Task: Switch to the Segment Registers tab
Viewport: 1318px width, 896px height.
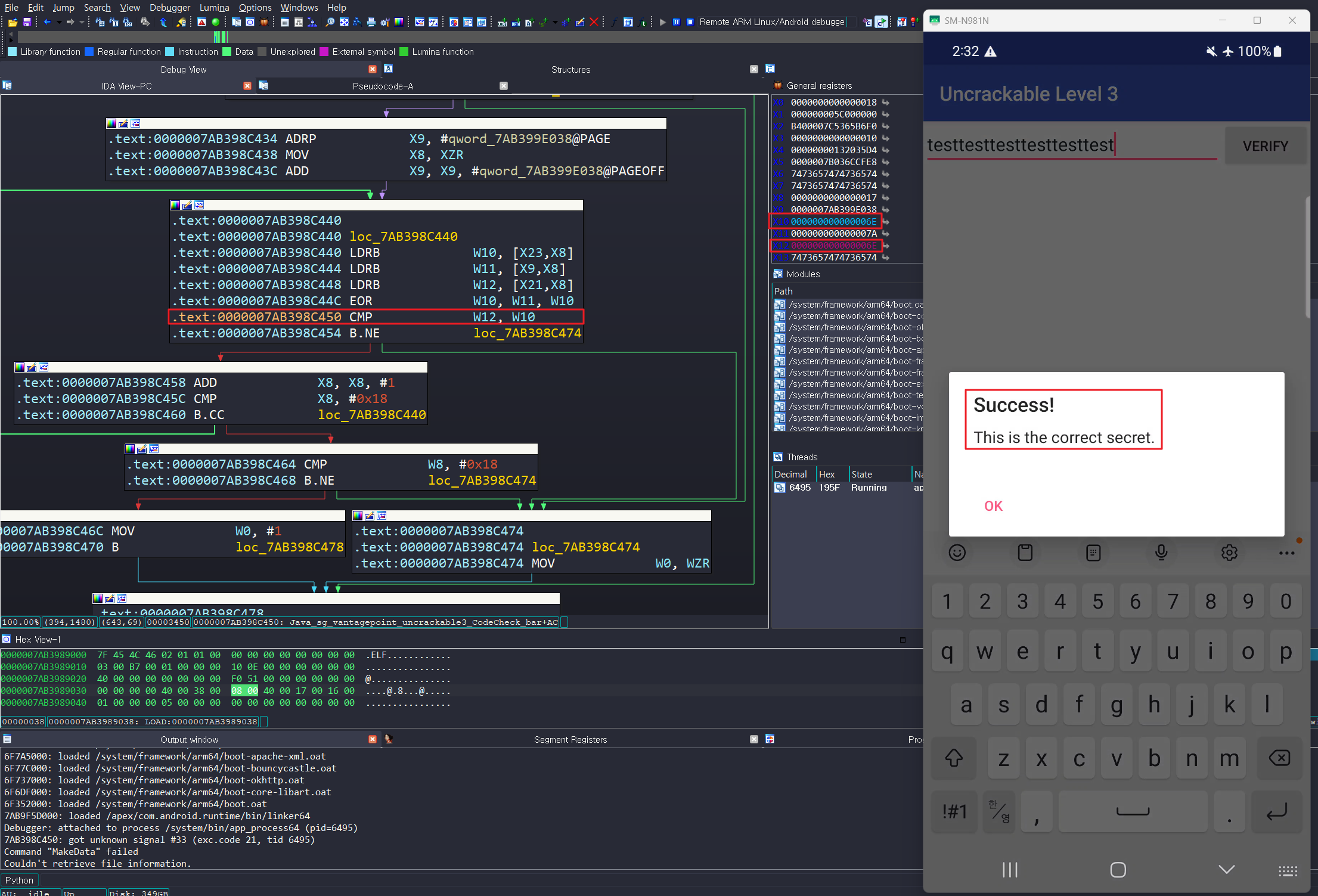Action: click(570, 739)
